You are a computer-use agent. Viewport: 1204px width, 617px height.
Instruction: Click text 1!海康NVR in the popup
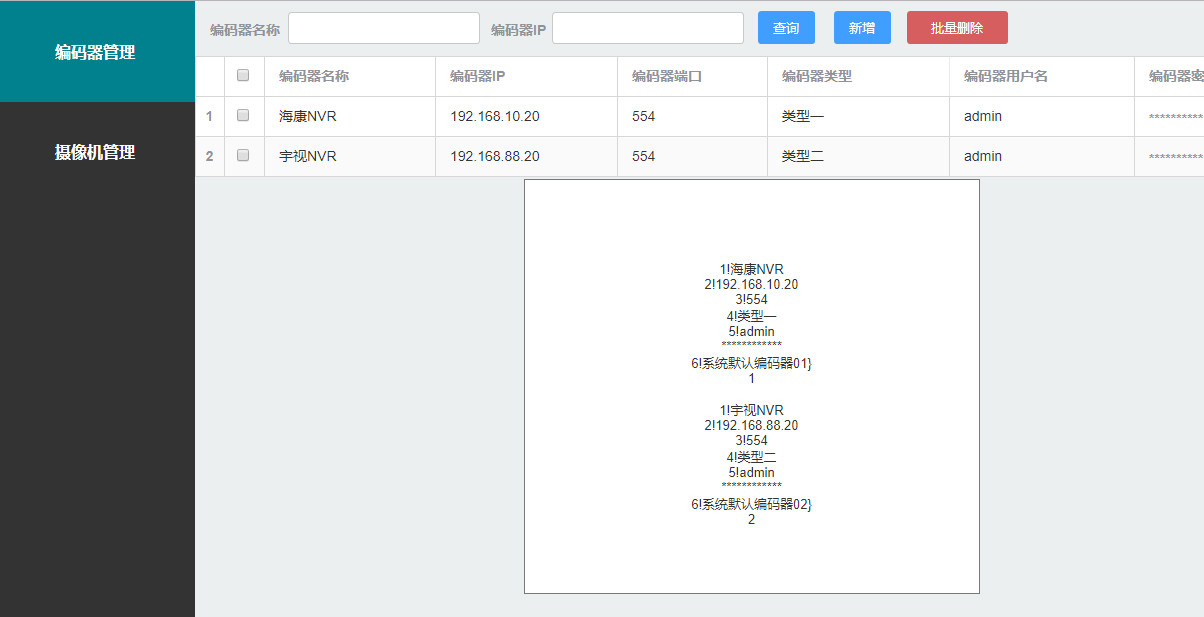(x=751, y=269)
